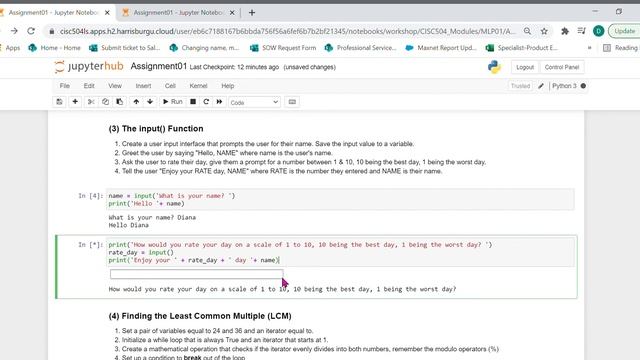Click the browser Update button
This screenshot has width=640, height=360.
pyautogui.click(x=624, y=31)
